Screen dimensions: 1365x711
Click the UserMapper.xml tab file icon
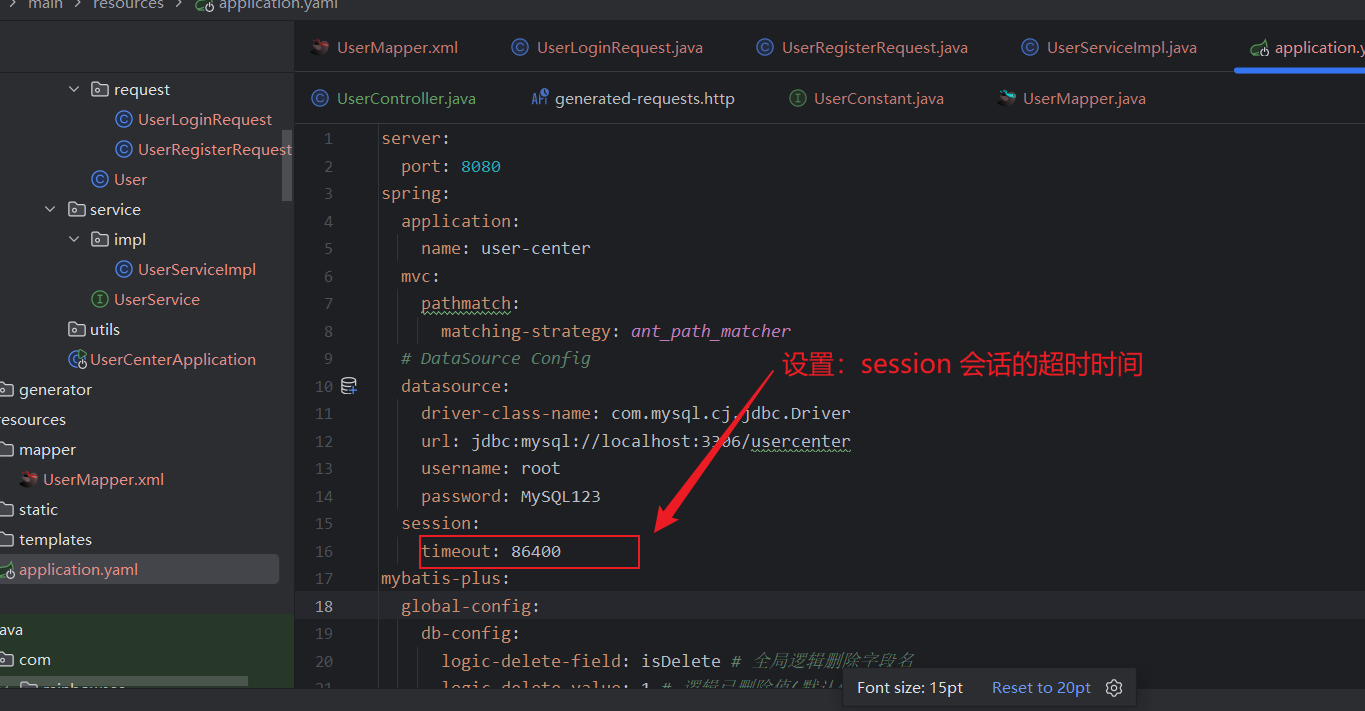coord(320,47)
